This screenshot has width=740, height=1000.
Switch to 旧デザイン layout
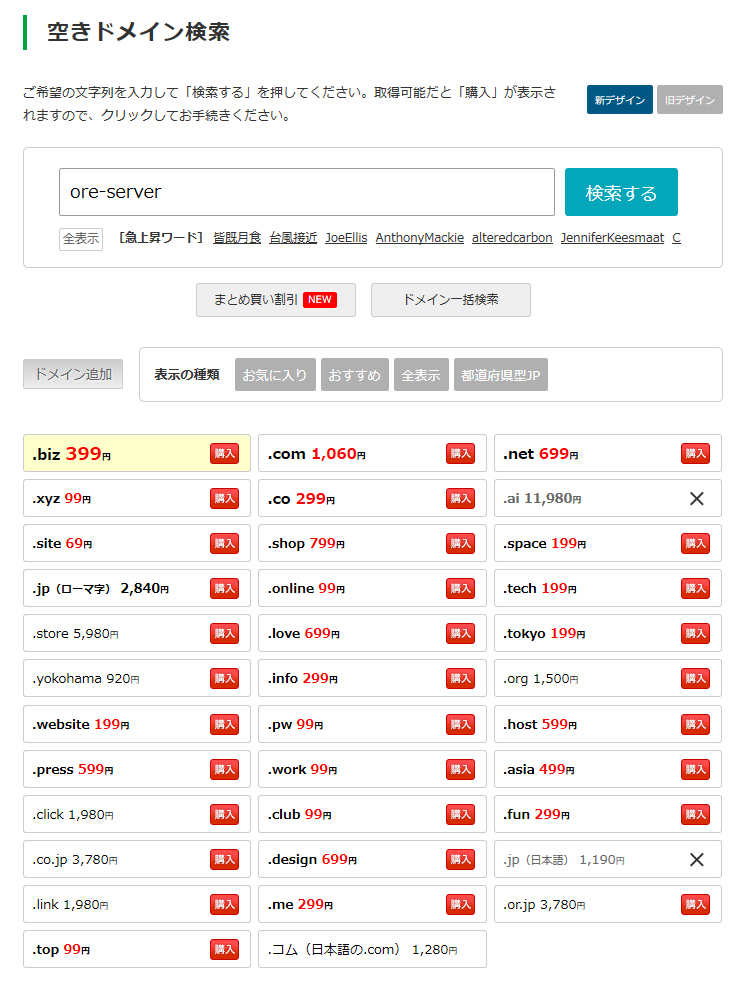(690, 99)
